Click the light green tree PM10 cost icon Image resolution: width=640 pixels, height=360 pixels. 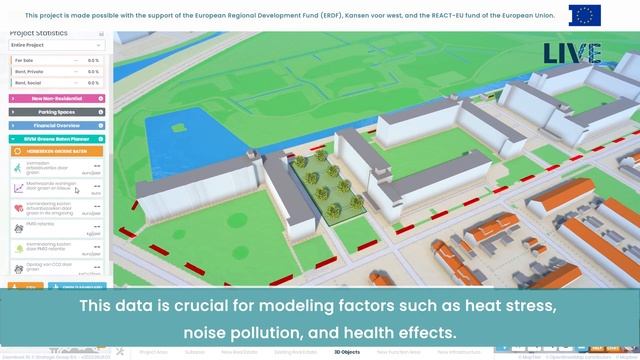coord(18,249)
